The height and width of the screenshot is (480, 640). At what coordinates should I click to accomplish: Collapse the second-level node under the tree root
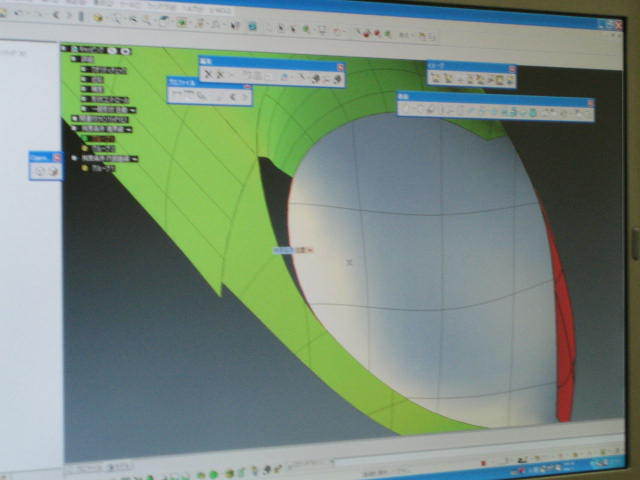[x=74, y=59]
